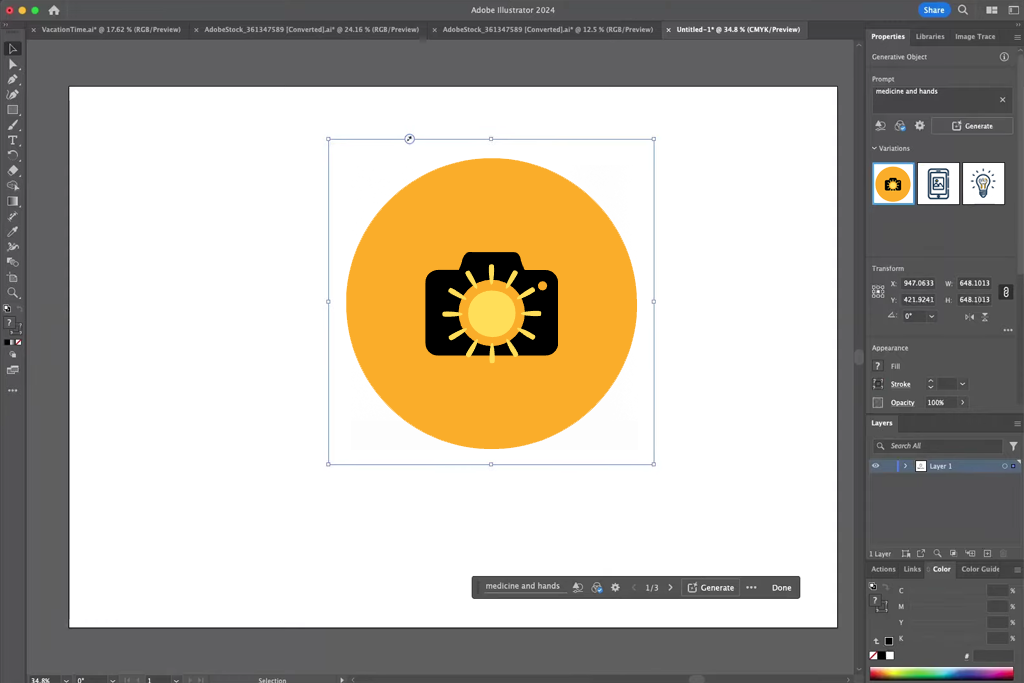
Task: Select the Pen tool
Action: [x=12, y=79]
